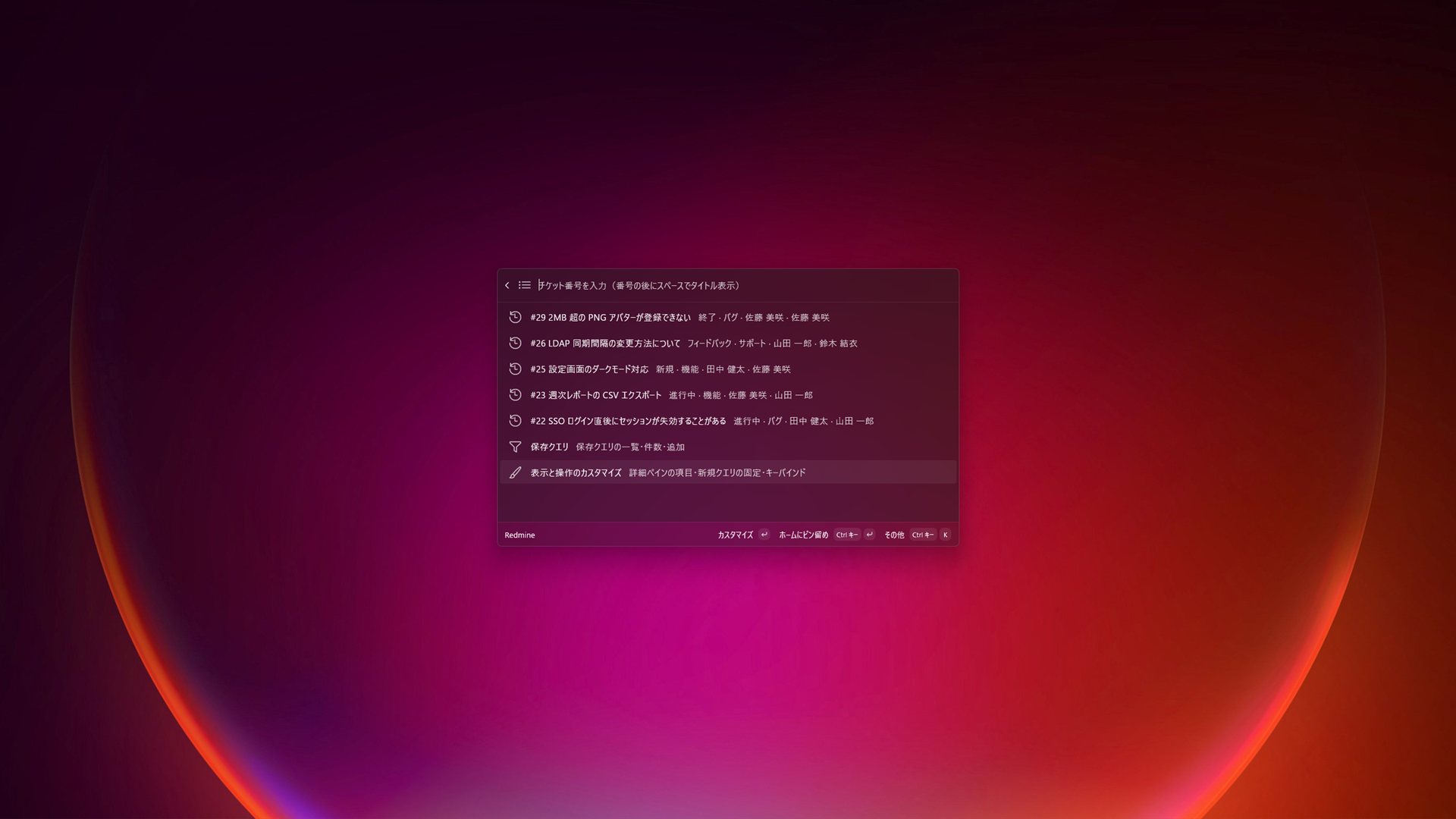Click the "保存クエリの一覧・件数・追加" description

tap(630, 447)
